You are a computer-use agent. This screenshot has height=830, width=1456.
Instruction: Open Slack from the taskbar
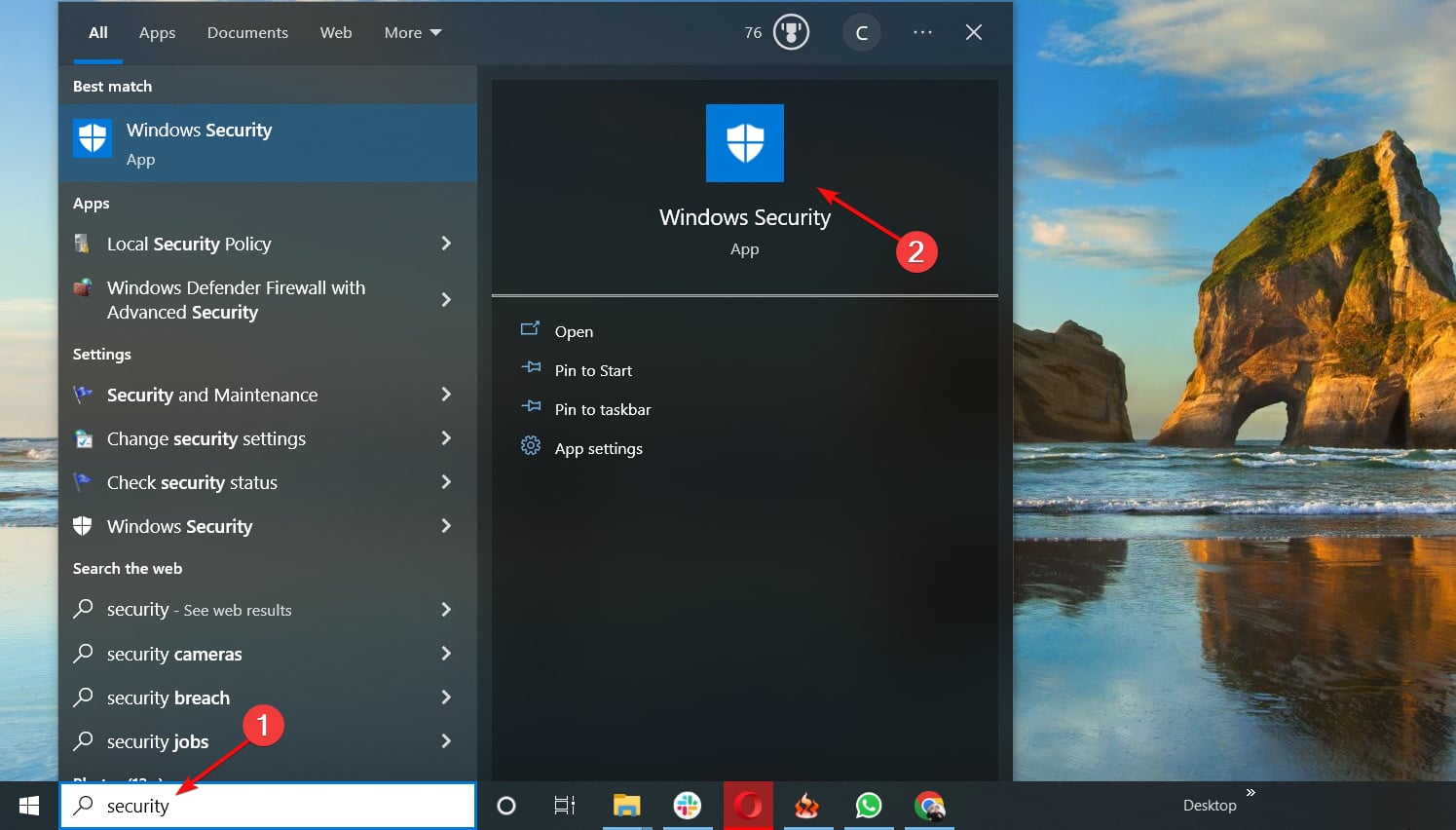click(688, 806)
